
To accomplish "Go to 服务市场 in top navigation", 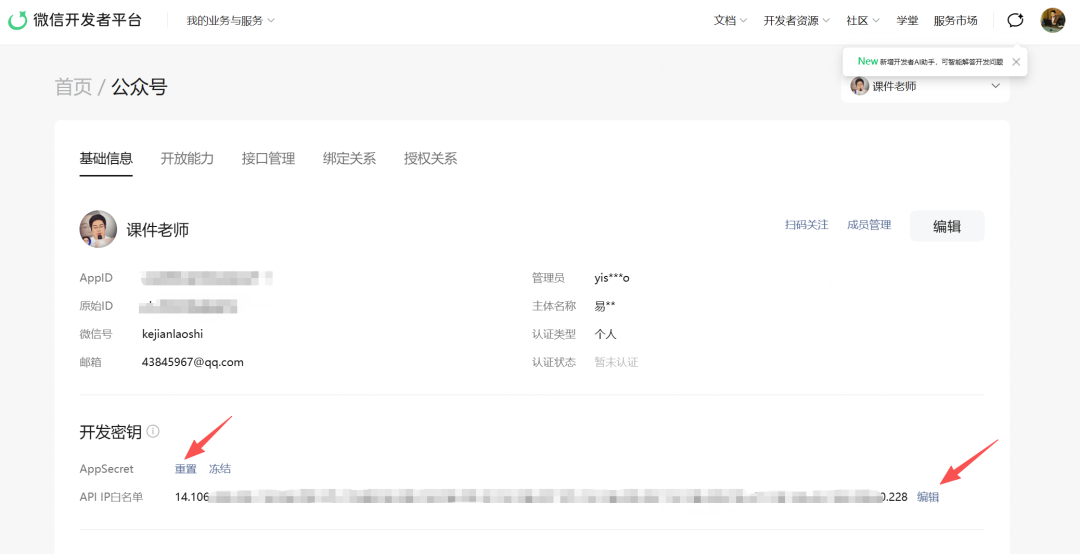I will click(x=955, y=21).
